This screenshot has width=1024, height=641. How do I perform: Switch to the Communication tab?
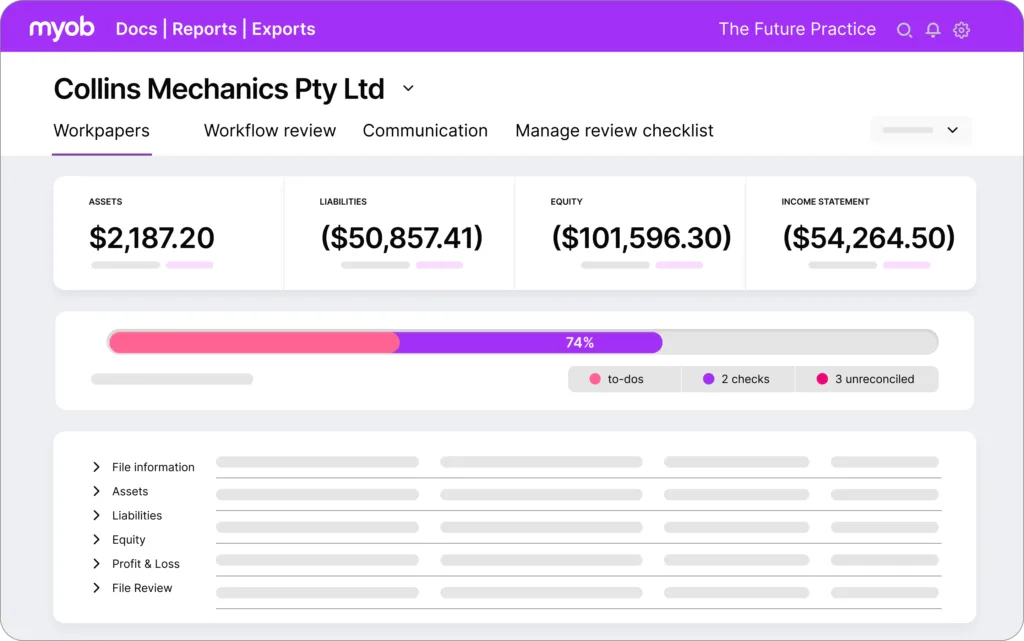pyautogui.click(x=425, y=131)
